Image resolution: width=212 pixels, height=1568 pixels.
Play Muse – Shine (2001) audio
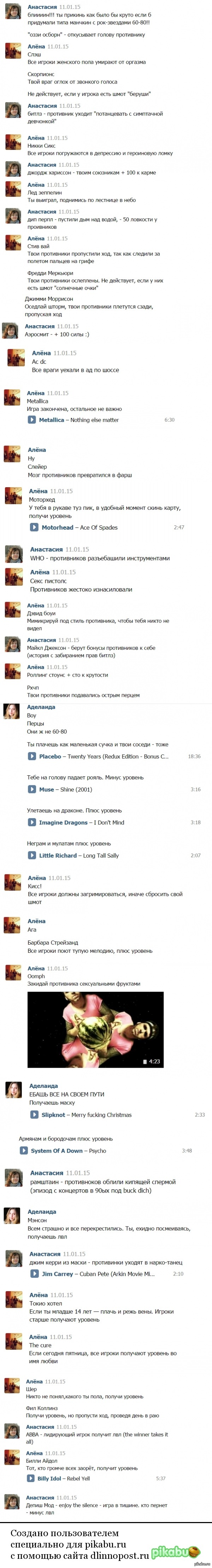pyautogui.click(x=32, y=789)
